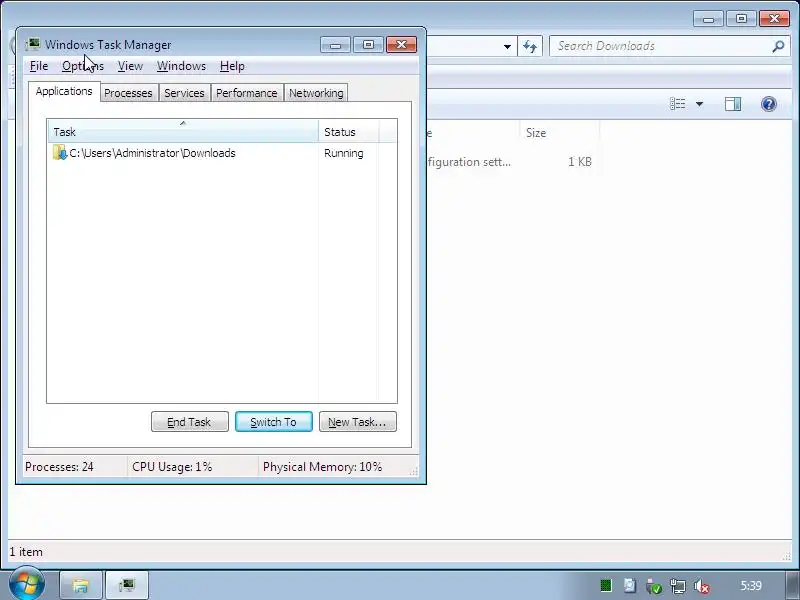Open the Help menu in Task Manager
This screenshot has width=800, height=600.
point(232,66)
